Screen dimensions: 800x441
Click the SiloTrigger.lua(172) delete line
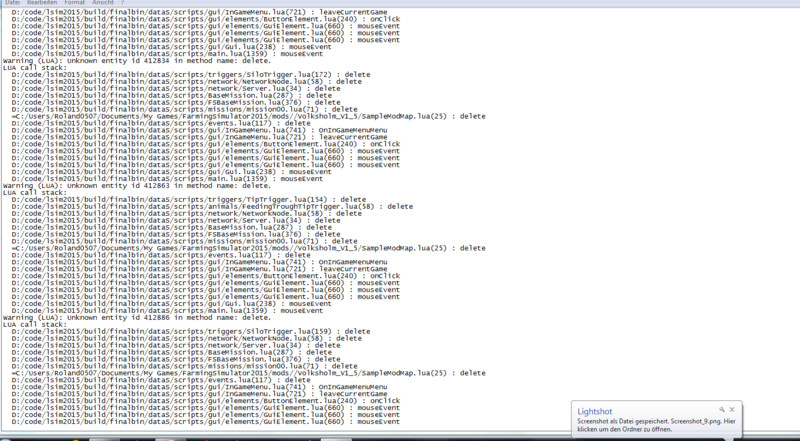tap(191, 75)
